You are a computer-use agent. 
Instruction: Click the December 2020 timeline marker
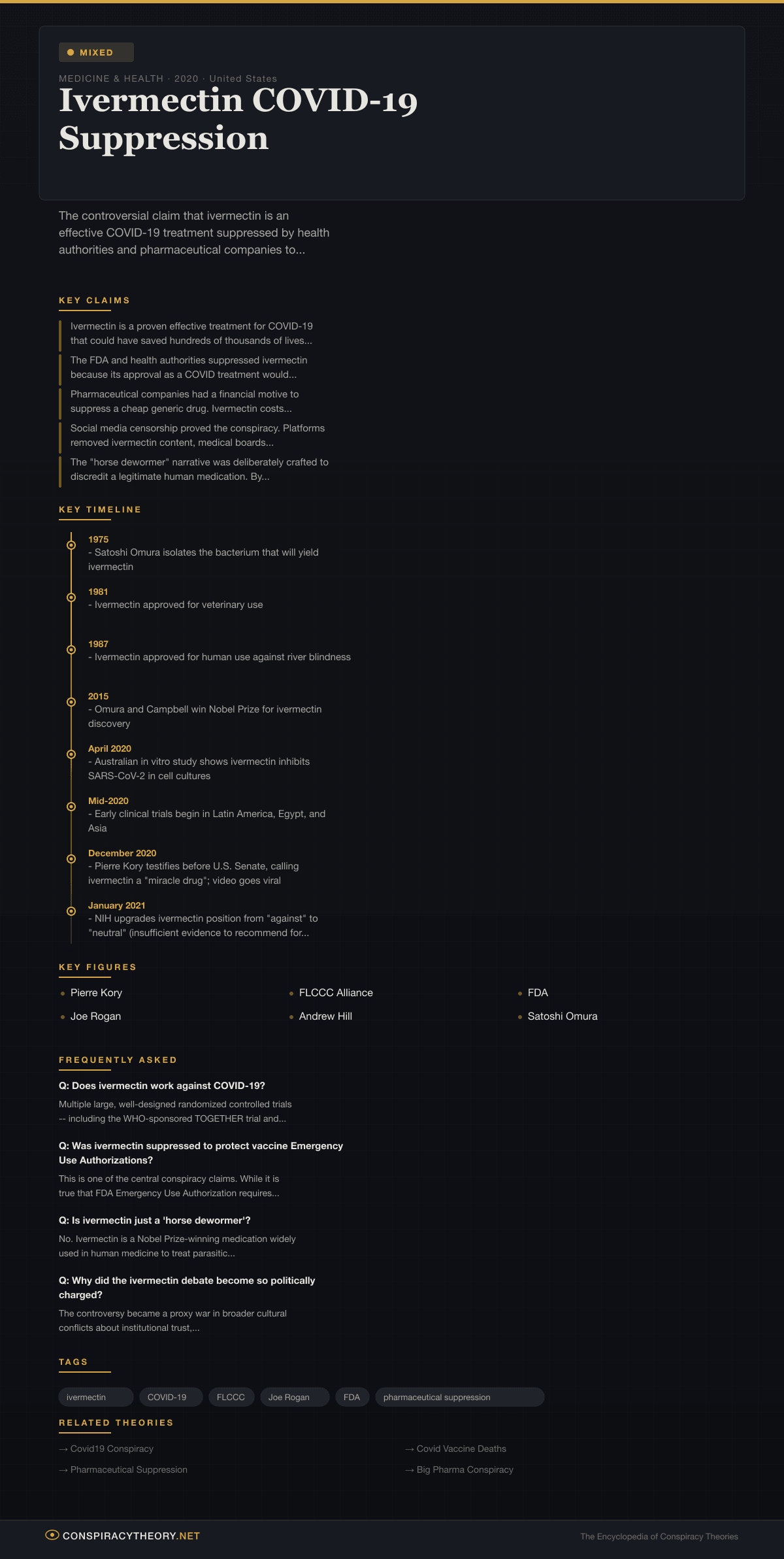pos(71,859)
